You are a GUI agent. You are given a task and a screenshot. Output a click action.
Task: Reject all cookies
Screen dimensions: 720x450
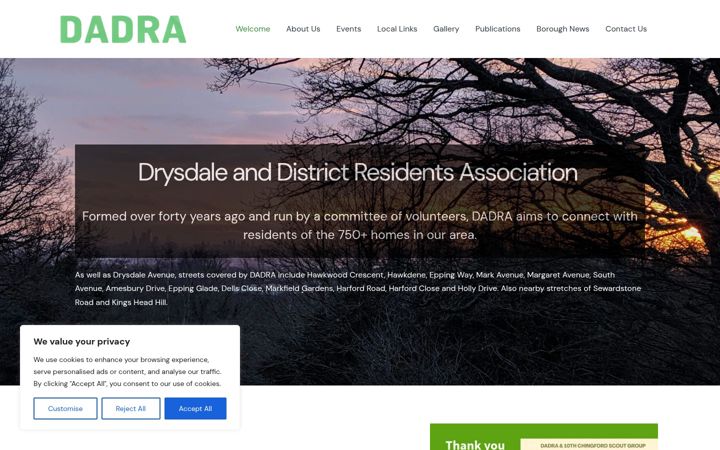(130, 408)
